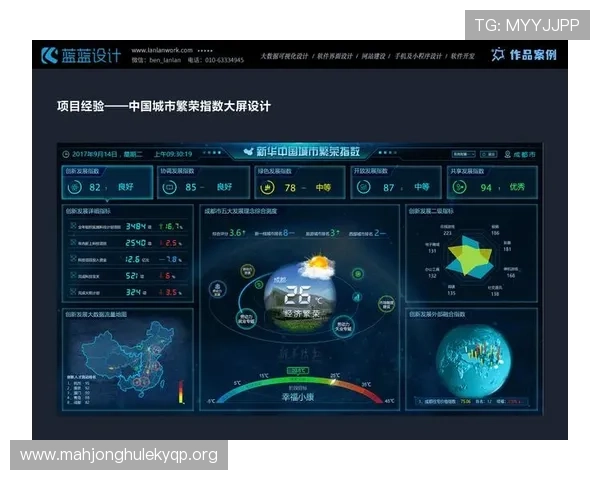Click the 16.7% green increase value
The image size is (600, 480).
coord(171,226)
